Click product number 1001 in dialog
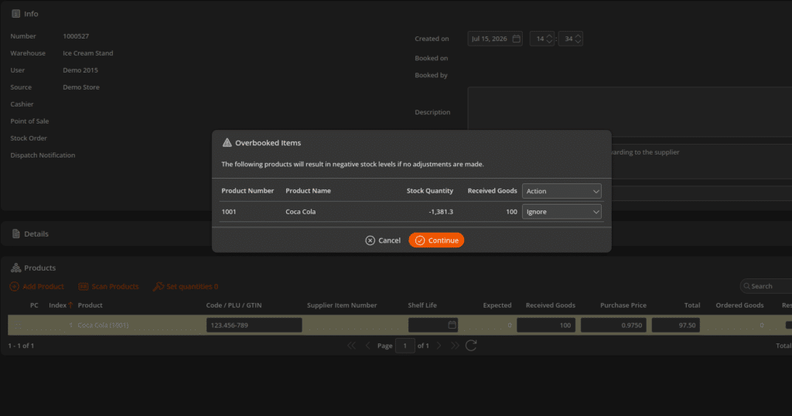 tap(229, 212)
